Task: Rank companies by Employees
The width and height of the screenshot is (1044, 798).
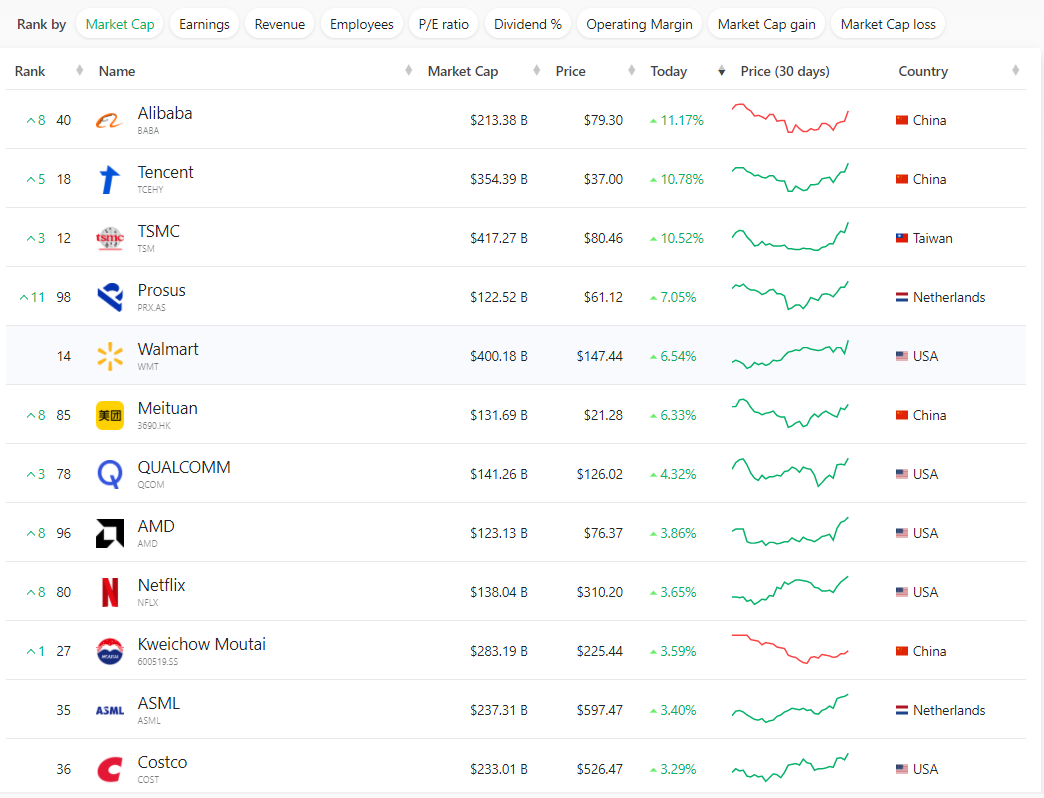Action: point(362,25)
